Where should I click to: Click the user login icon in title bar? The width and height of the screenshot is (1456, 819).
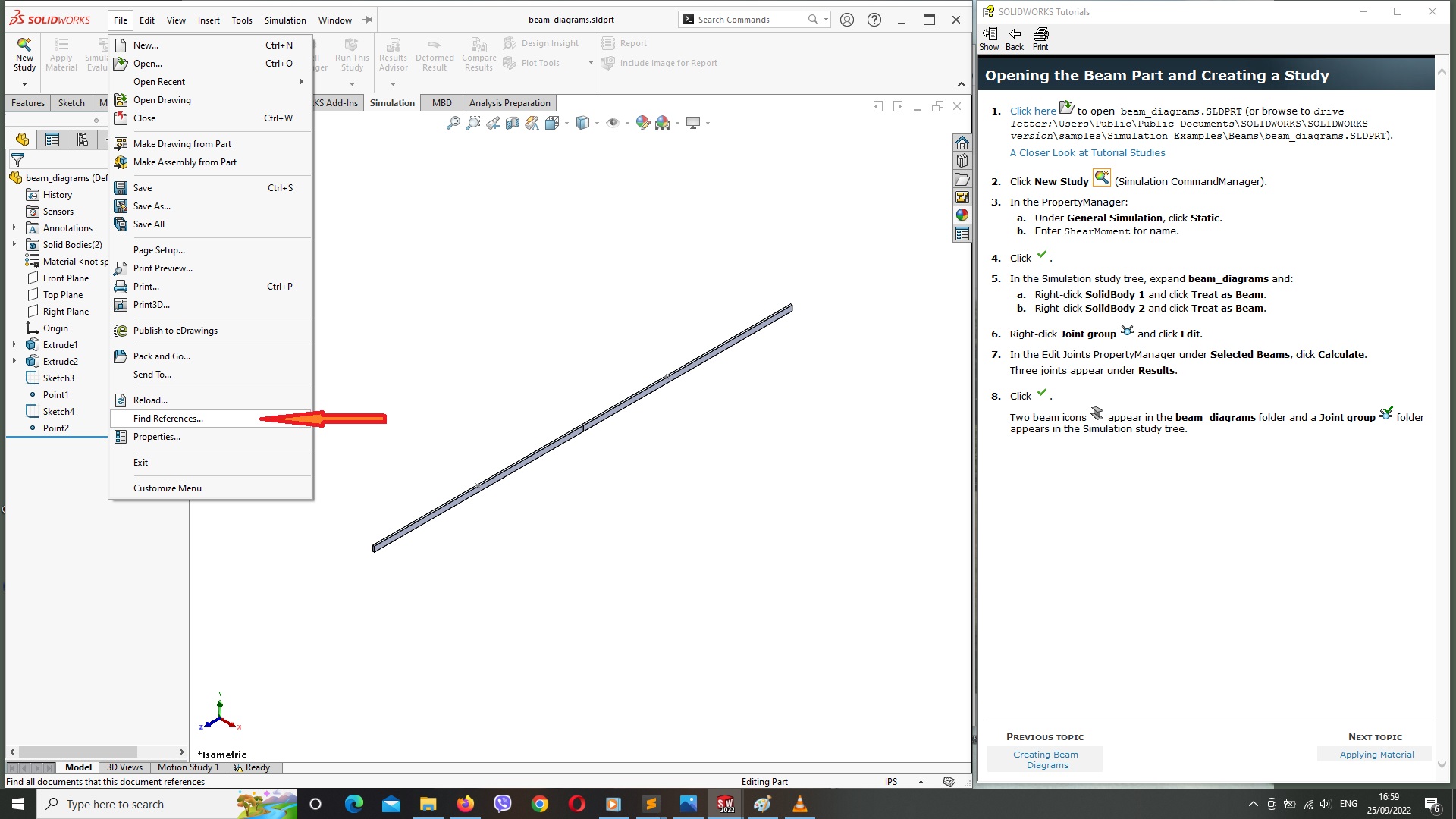coord(847,20)
